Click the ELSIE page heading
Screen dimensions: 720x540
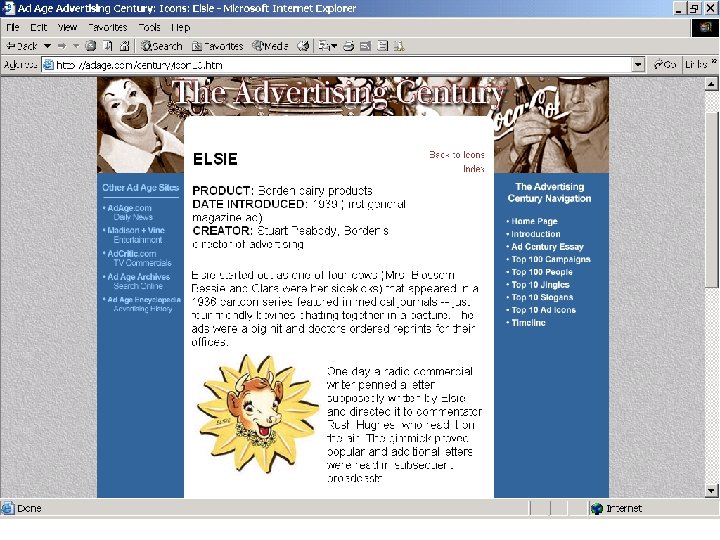point(215,159)
